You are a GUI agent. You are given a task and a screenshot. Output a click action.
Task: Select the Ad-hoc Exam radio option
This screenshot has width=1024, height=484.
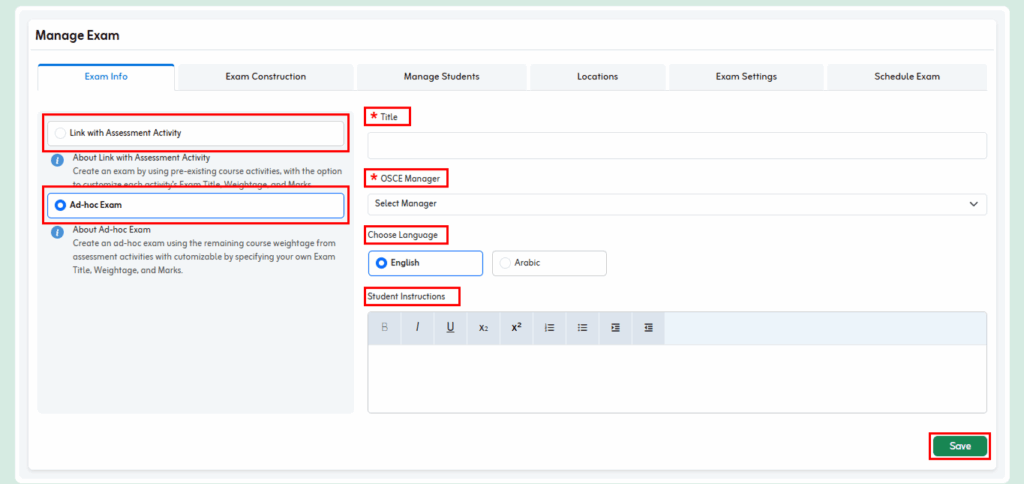62,205
